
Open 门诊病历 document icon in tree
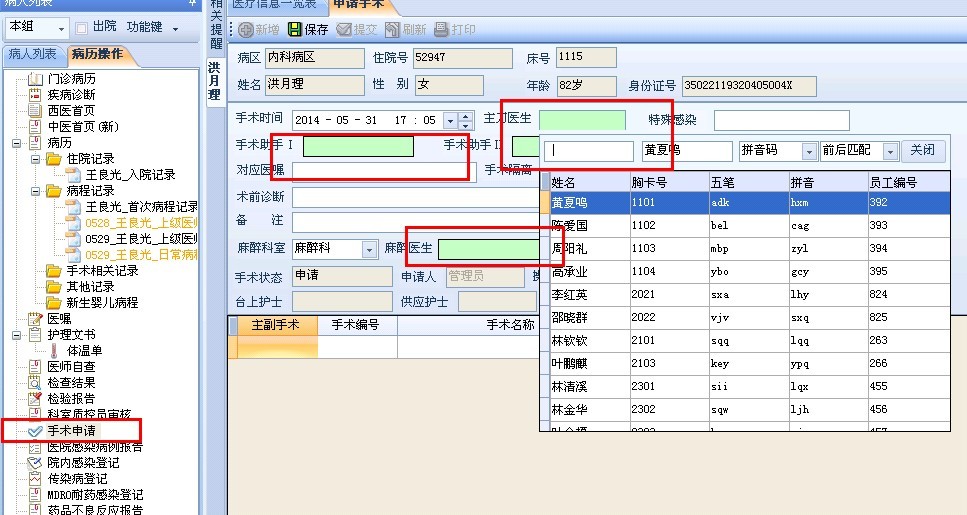[x=36, y=79]
